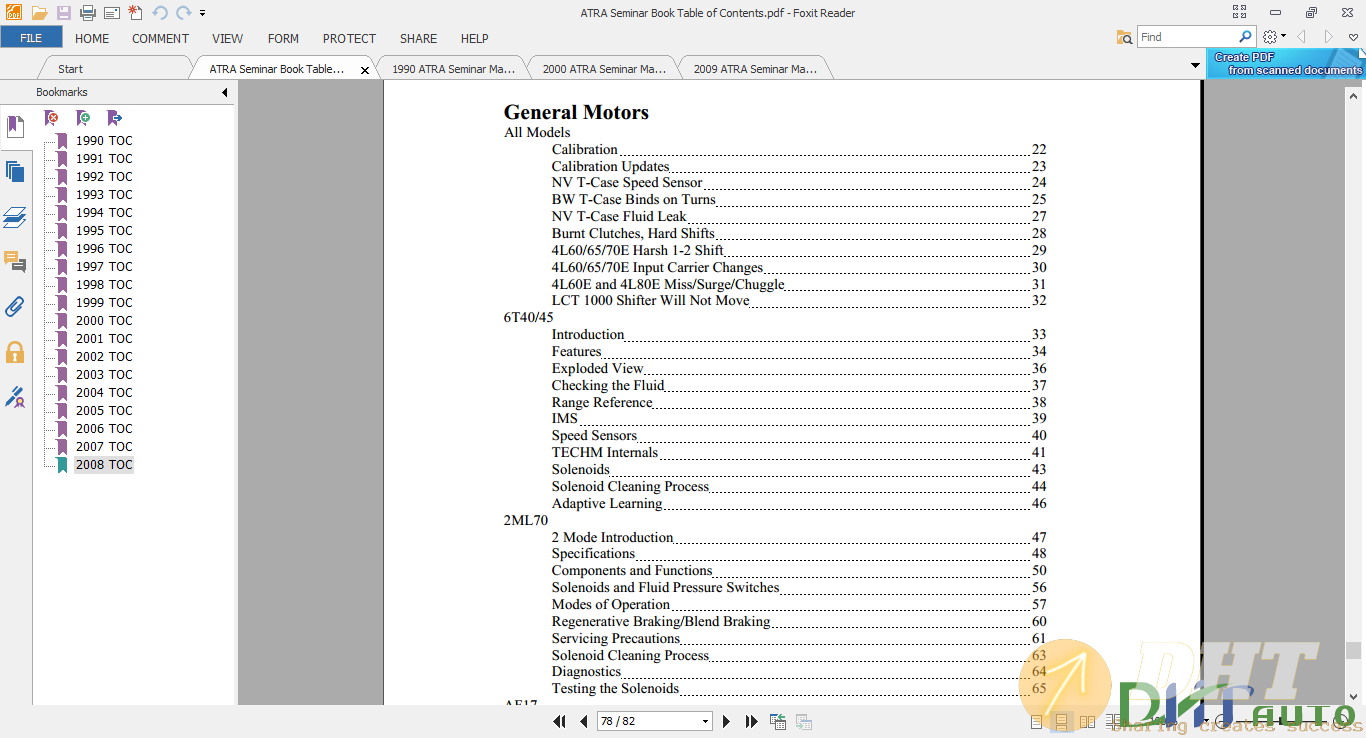1366x738 pixels.
Task: Open the FILE menu
Action: tap(31, 38)
